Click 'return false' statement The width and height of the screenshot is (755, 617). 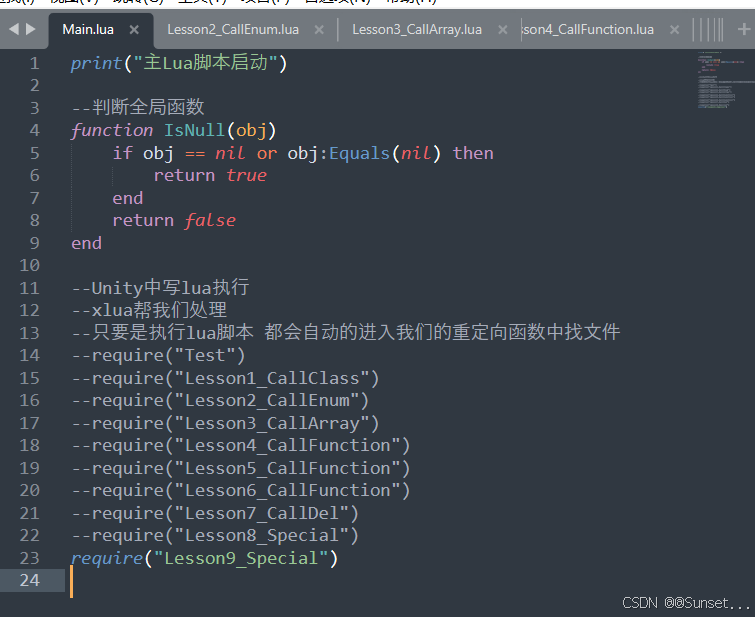click(174, 220)
